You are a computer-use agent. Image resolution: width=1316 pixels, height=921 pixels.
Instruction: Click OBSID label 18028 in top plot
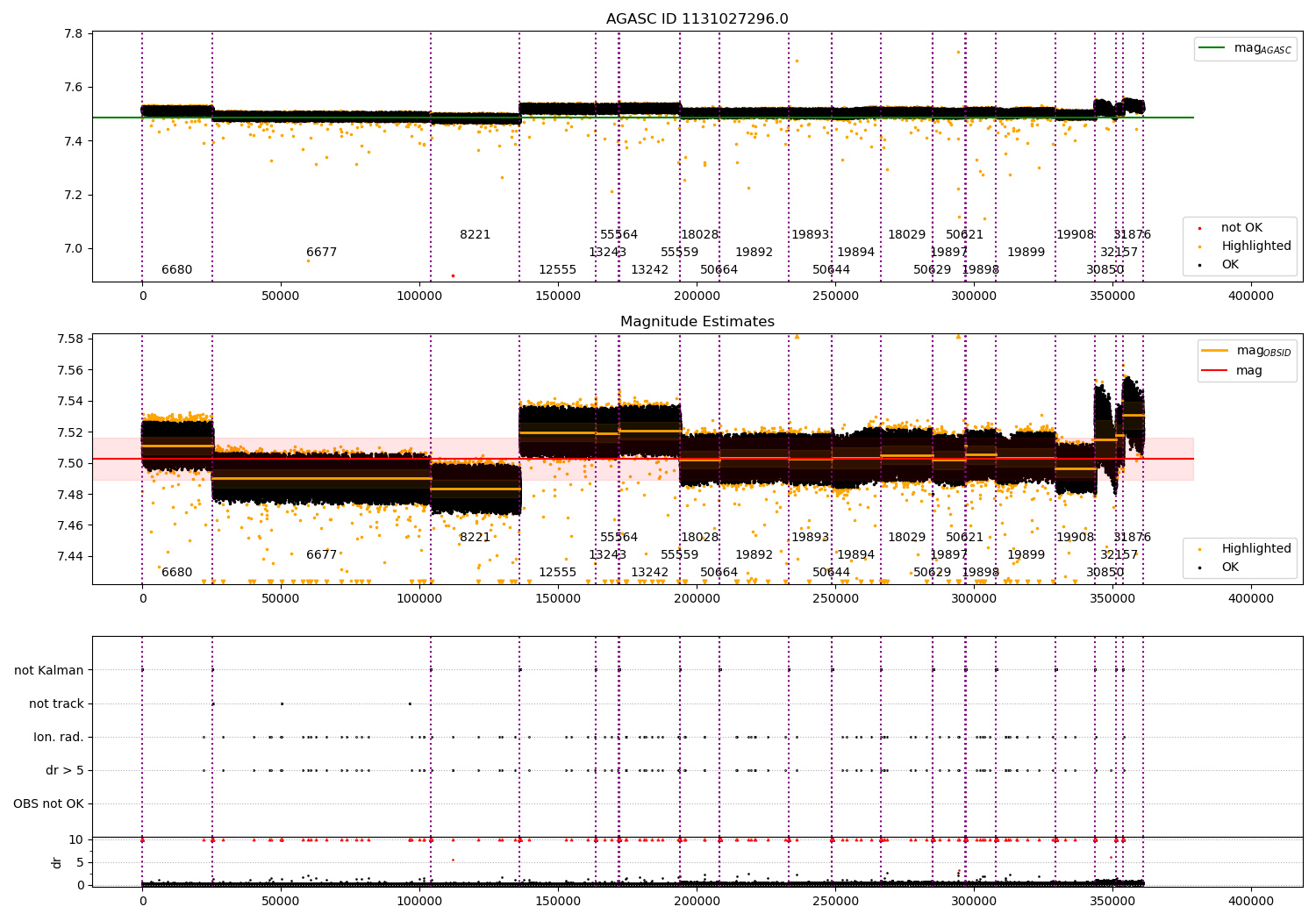(699, 235)
